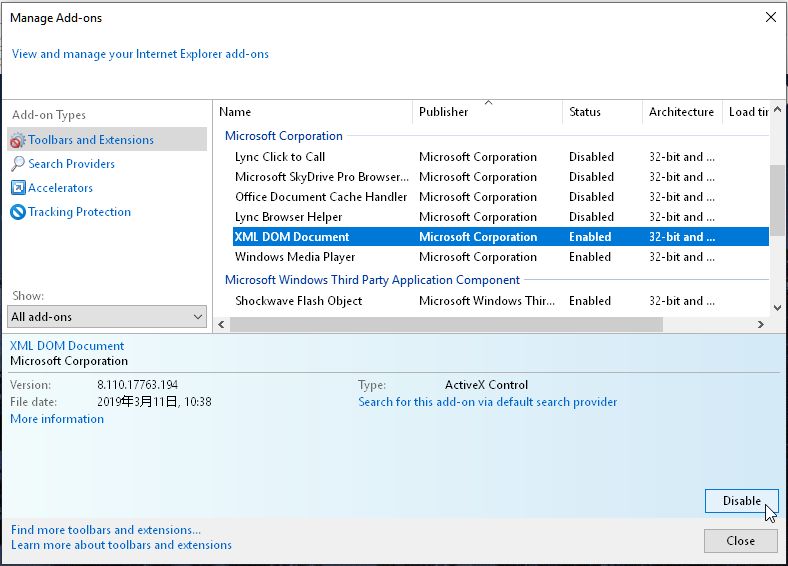
Task: Select Search Providers add-on type
Action: tap(71, 164)
